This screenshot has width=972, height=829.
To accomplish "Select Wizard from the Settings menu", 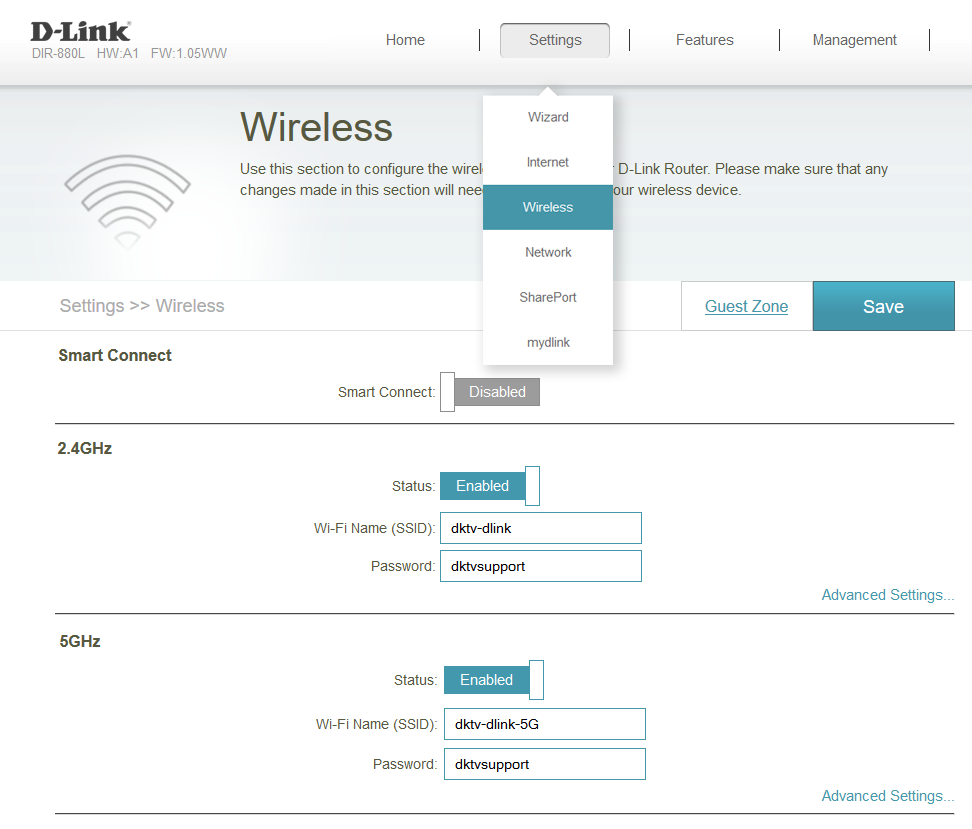I will point(548,117).
